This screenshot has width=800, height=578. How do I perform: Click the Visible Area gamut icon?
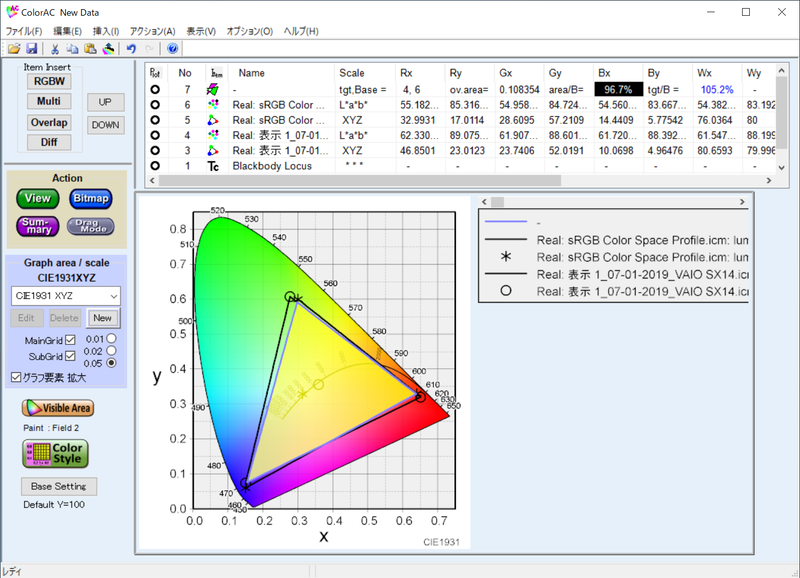pyautogui.click(x=57, y=407)
